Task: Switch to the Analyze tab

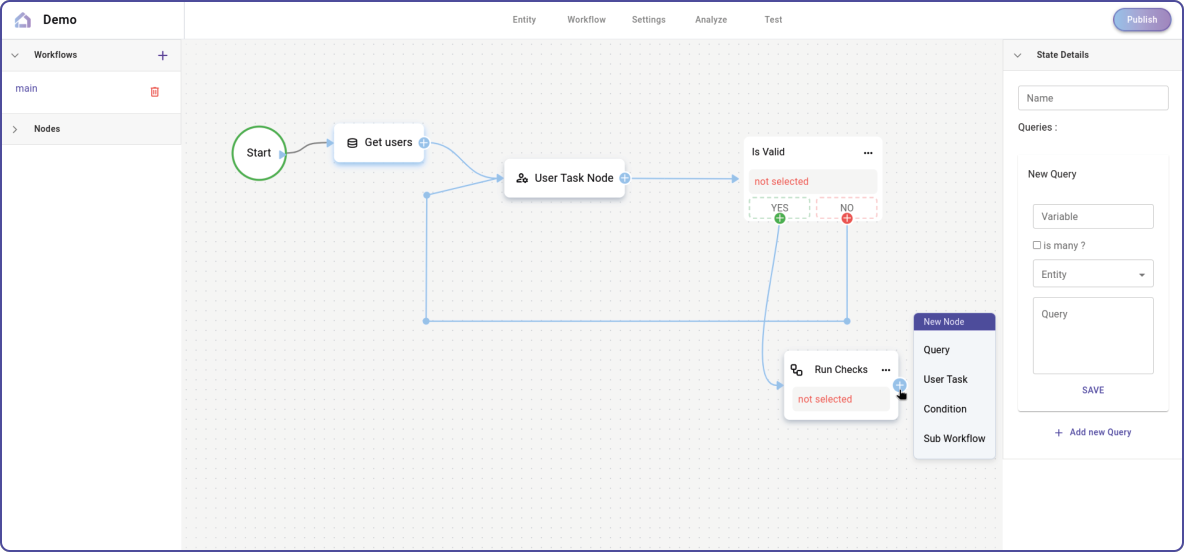Action: click(711, 20)
